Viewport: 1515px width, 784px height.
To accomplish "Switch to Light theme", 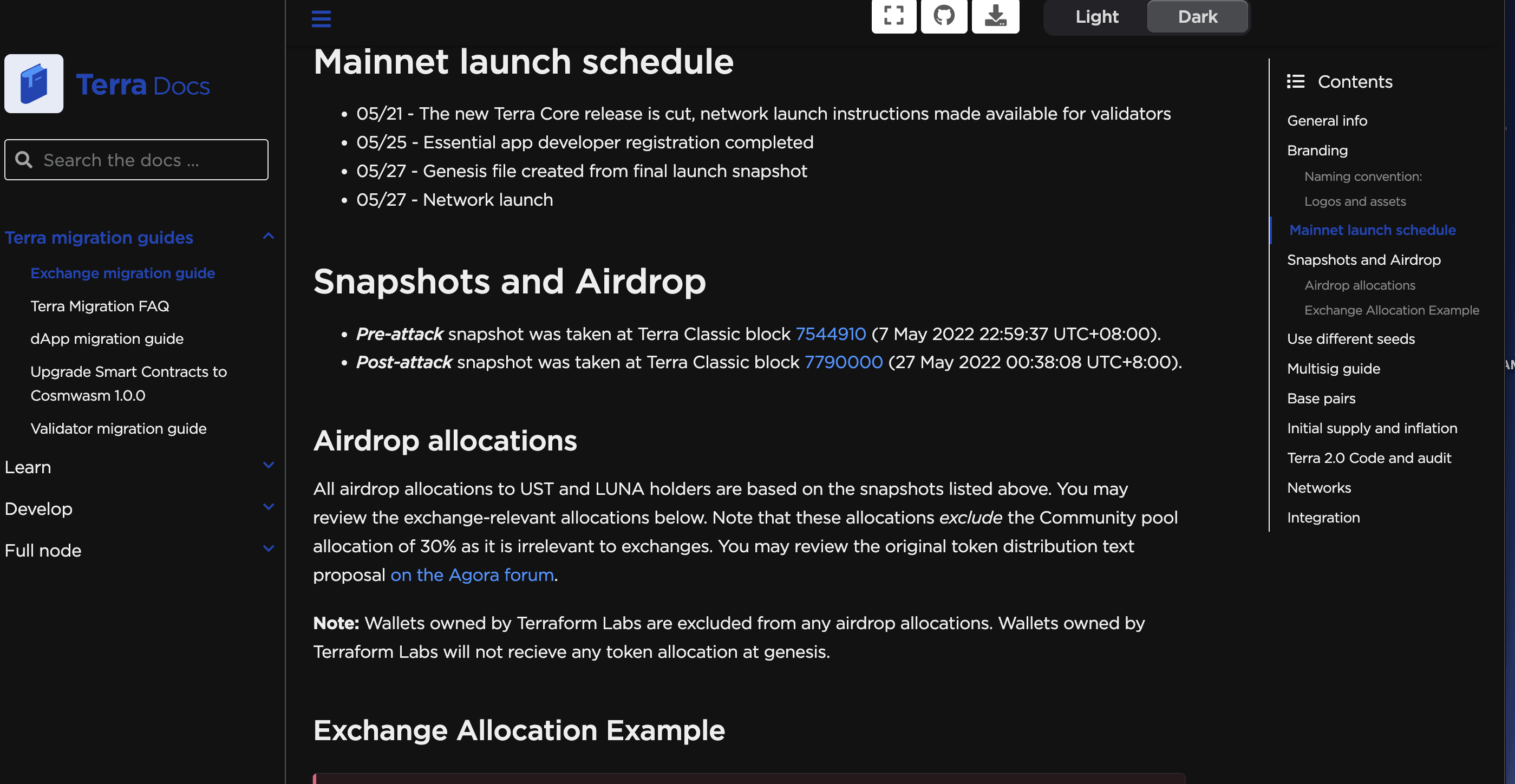I will point(1096,17).
